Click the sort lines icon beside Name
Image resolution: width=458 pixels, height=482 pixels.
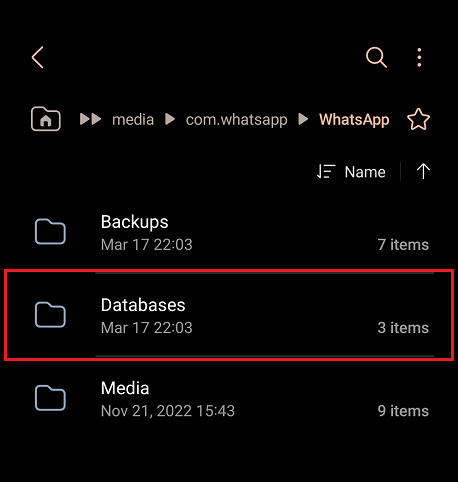tap(326, 172)
